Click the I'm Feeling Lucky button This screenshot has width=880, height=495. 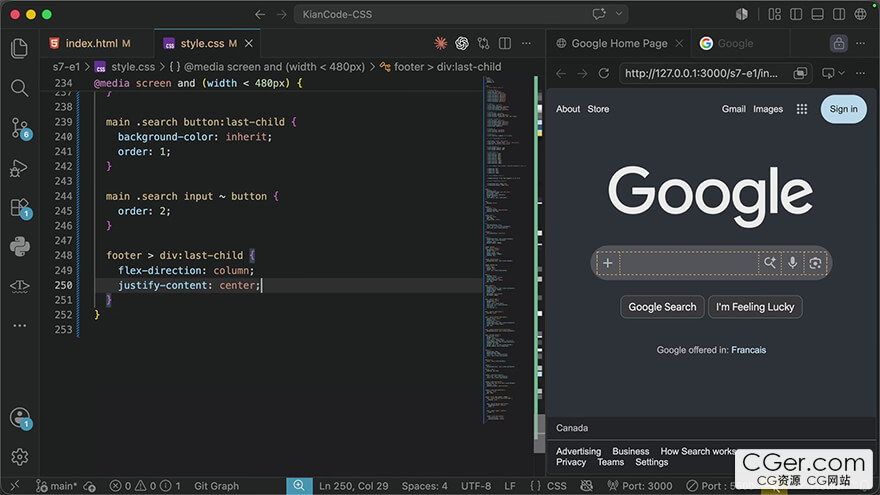[755, 307]
